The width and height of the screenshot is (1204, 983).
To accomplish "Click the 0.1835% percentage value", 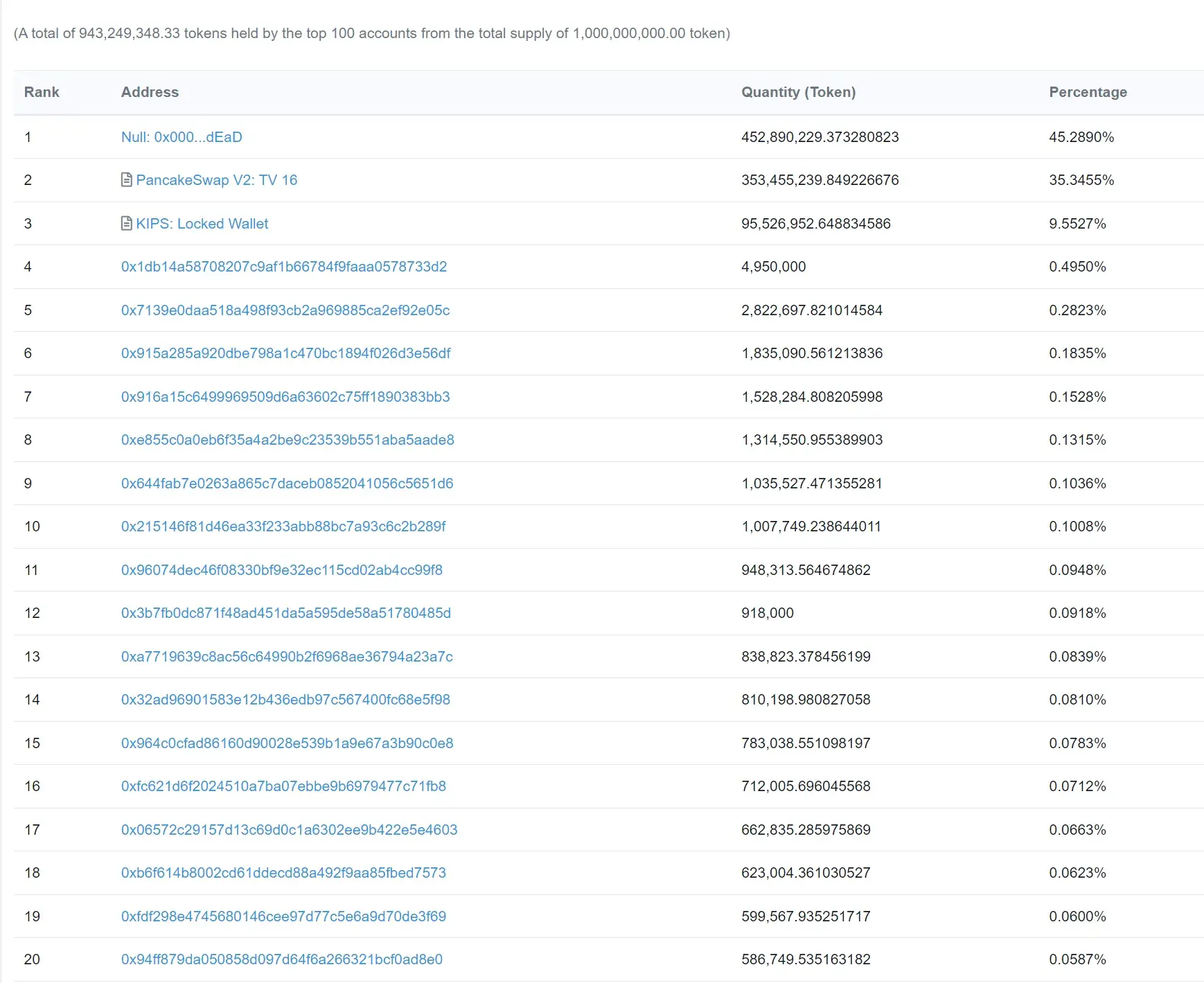I will [x=1077, y=353].
